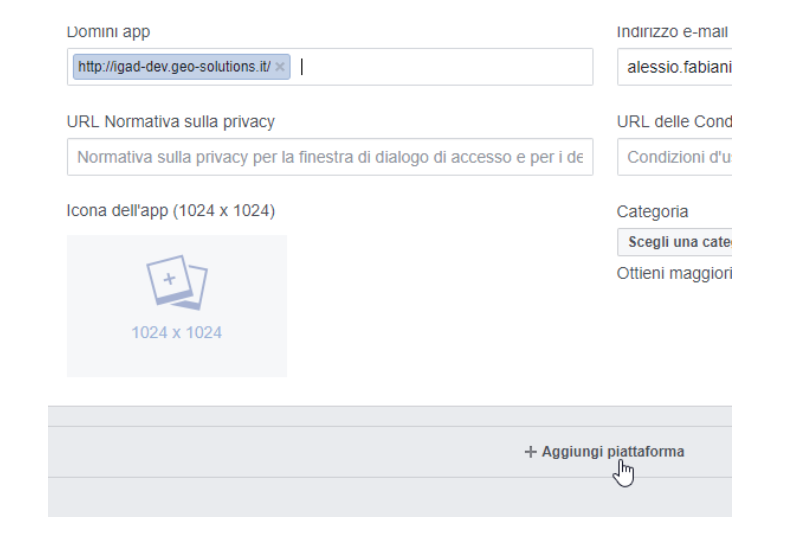The image size is (811, 557).
Task: Remove the igad-dev.geo-solutions.it domain tag
Action: [280, 67]
